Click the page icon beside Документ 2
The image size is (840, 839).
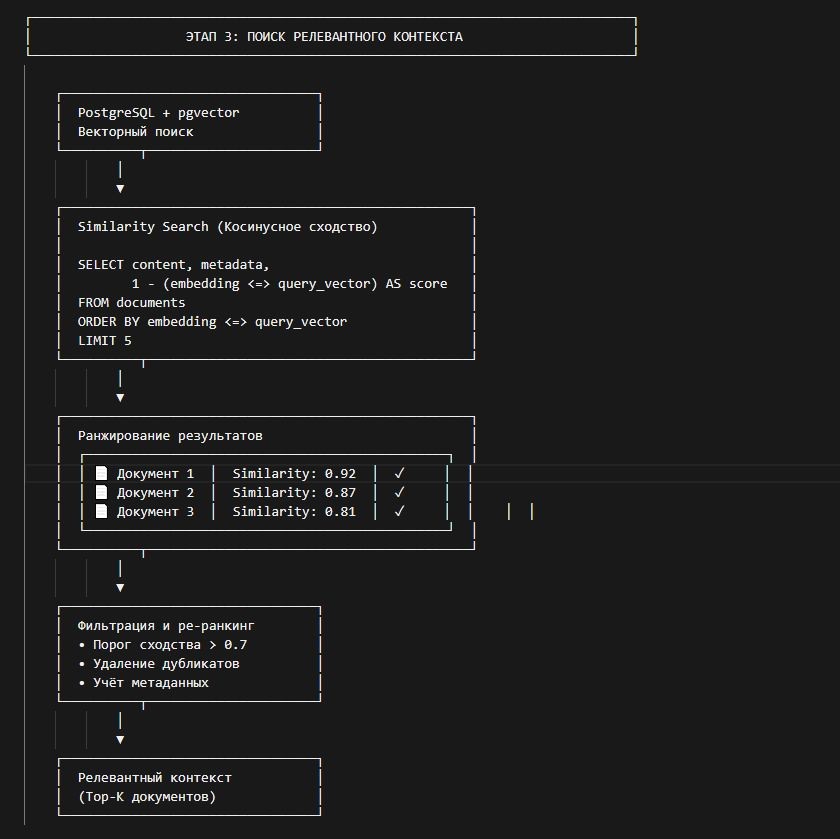click(x=100, y=493)
